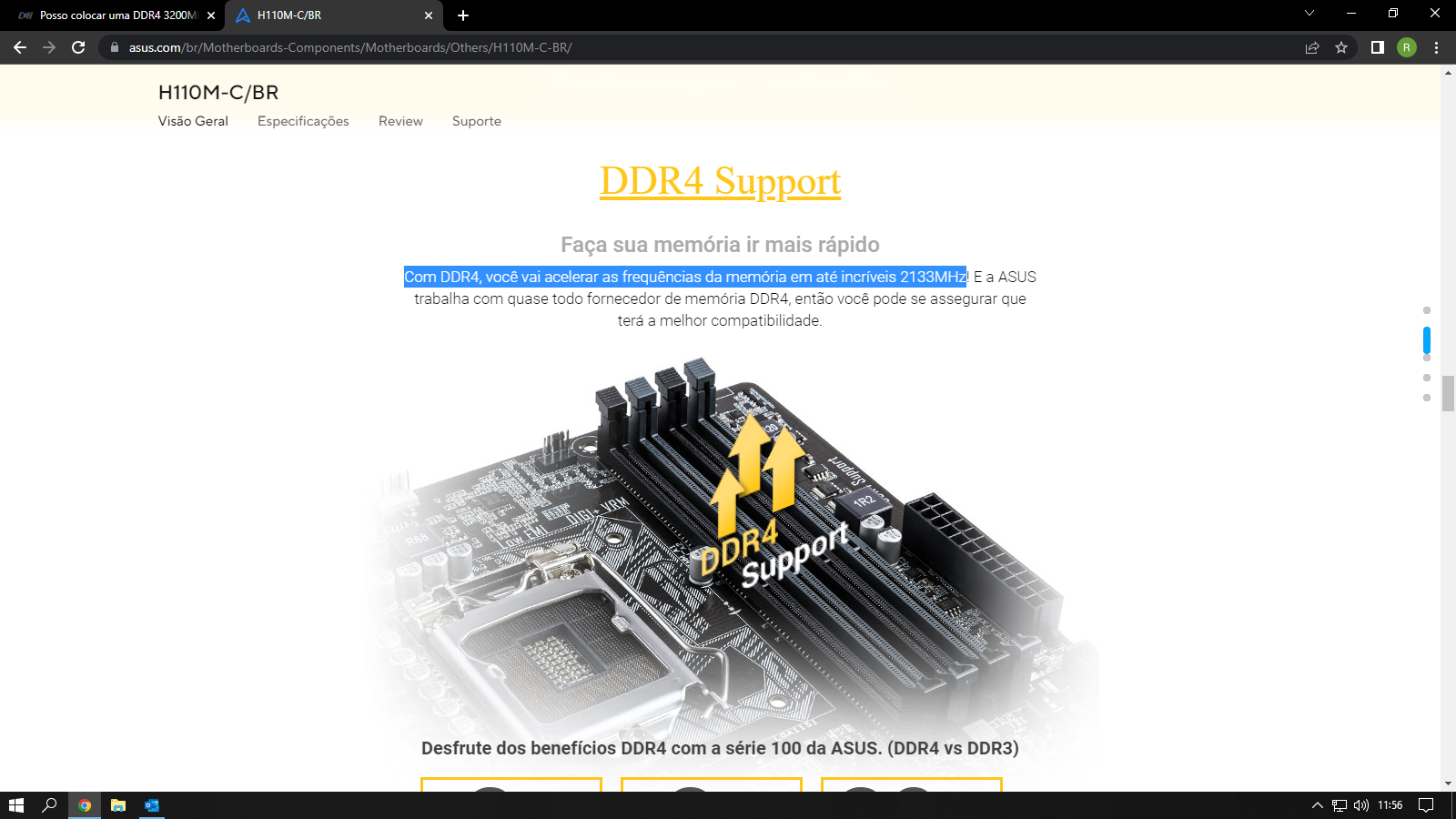Open Visão Geral section

click(x=193, y=121)
